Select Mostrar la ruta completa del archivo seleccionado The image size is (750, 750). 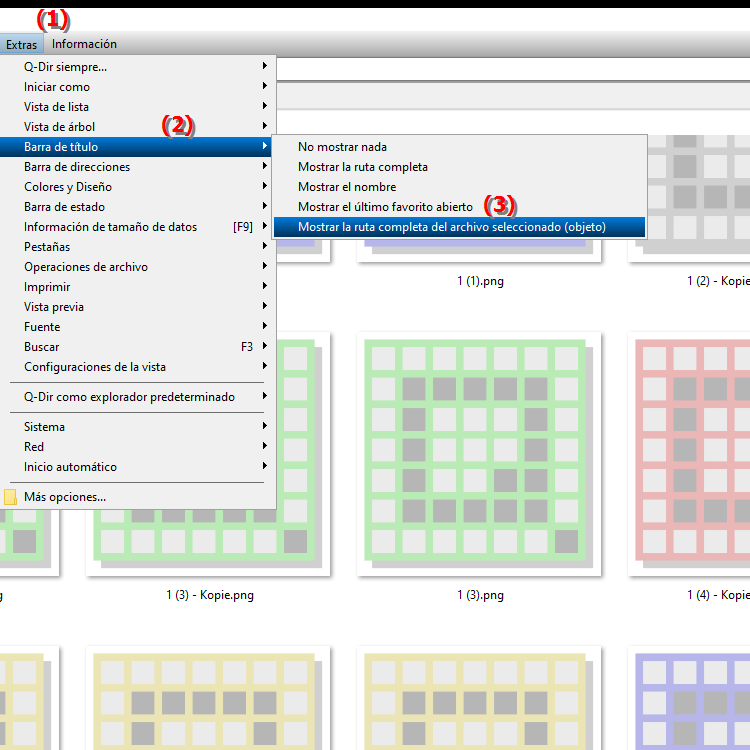pyautogui.click(x=459, y=227)
